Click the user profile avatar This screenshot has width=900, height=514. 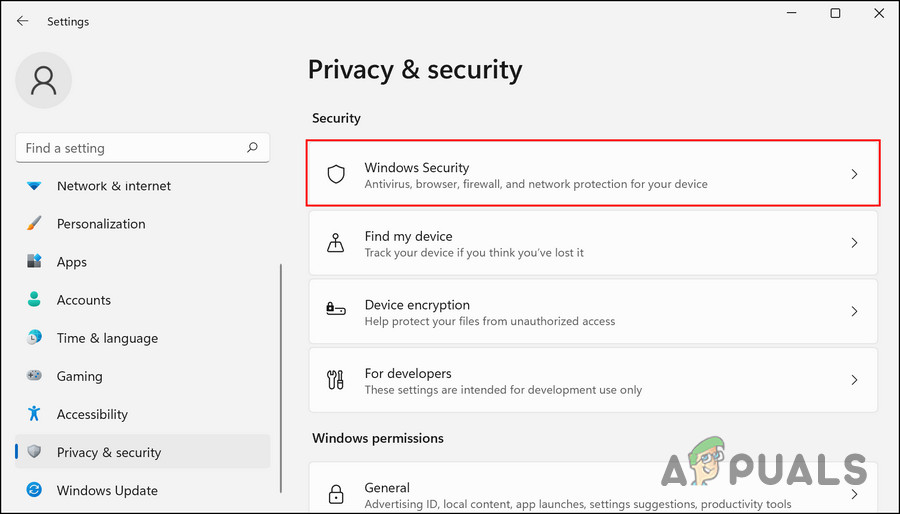44,79
